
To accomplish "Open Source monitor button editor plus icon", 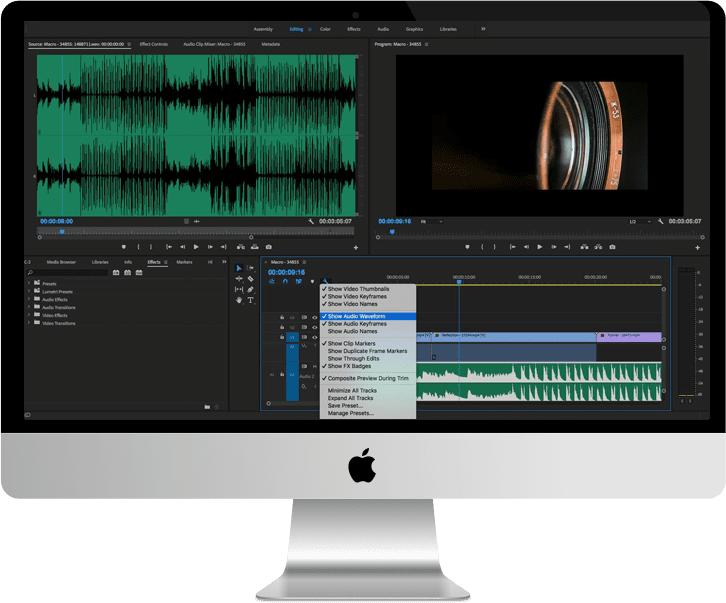I will (356, 248).
